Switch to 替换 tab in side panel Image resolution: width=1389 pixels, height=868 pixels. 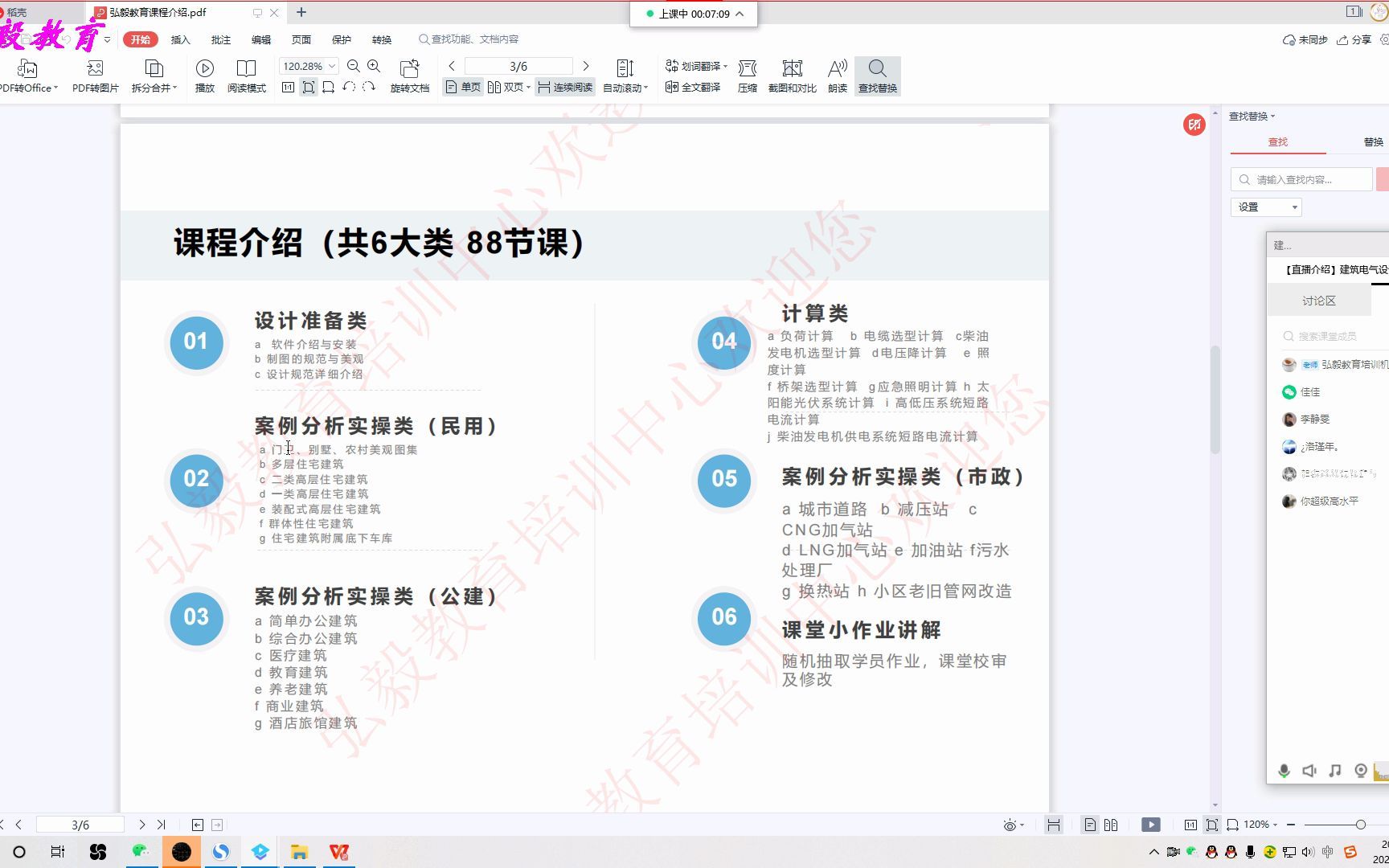[1374, 142]
